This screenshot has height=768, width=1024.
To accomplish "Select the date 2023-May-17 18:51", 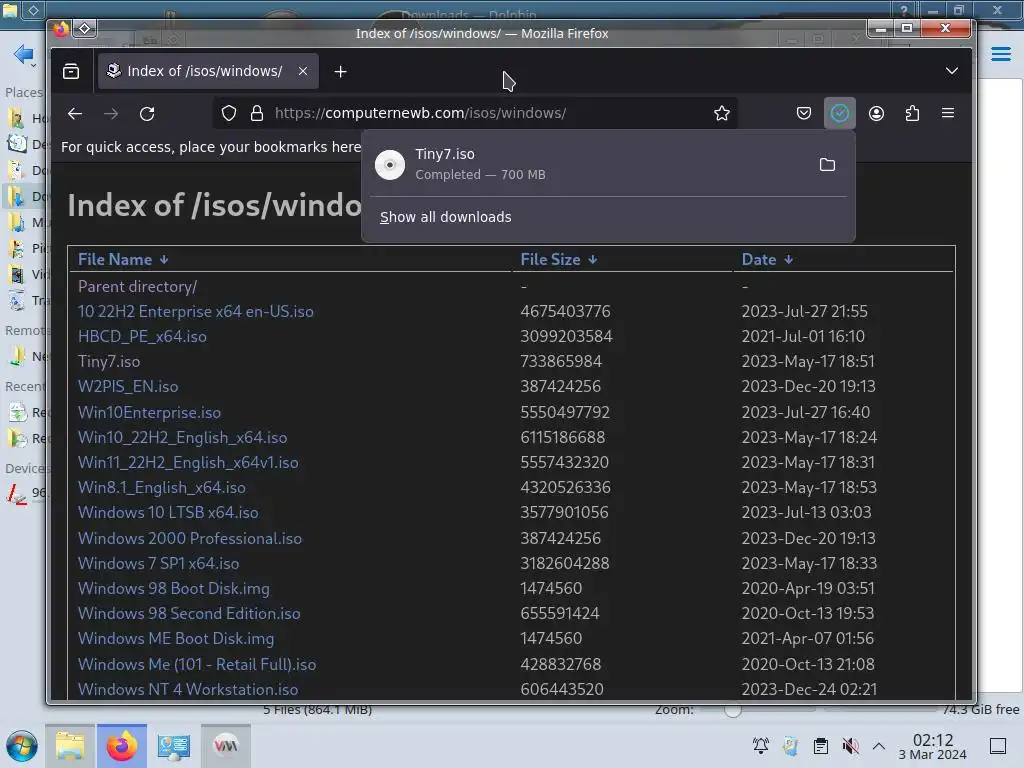I will [x=807, y=361].
